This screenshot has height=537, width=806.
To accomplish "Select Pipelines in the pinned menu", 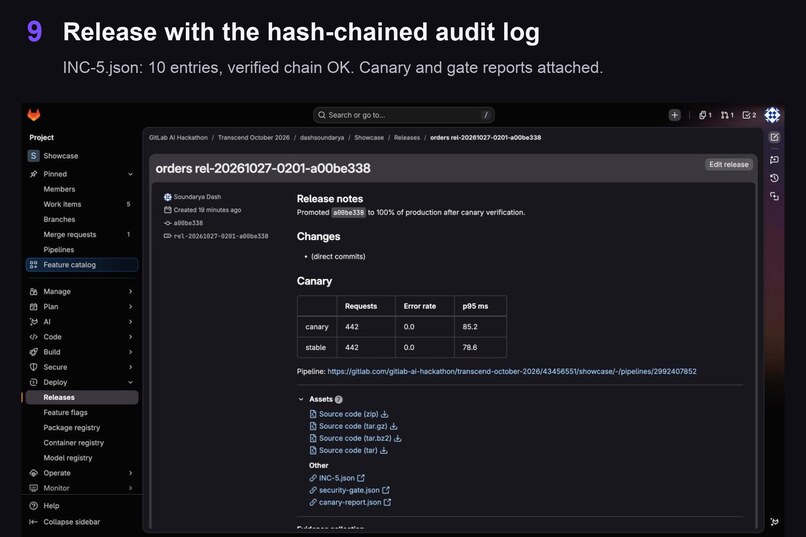I will 59,250.
